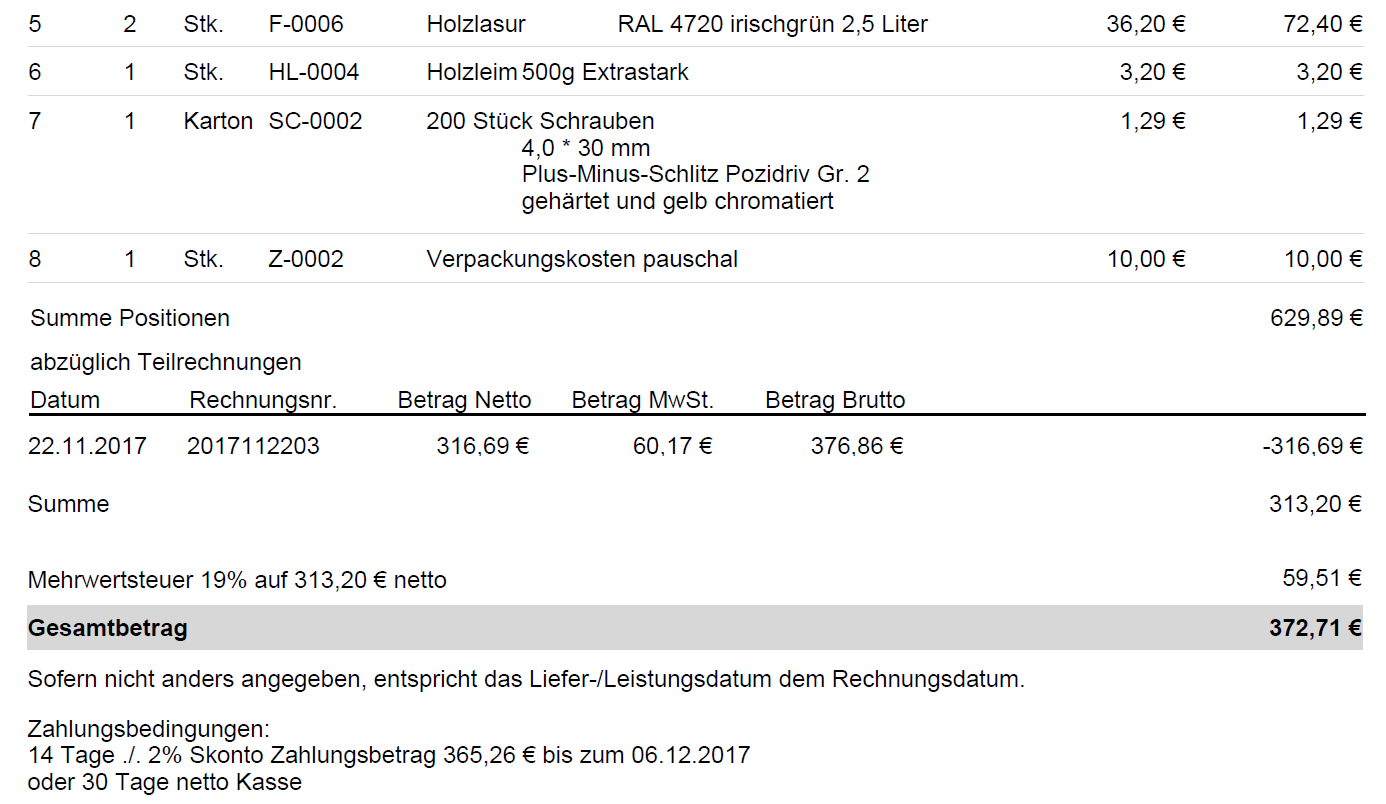
Task: Click the Betrag Netto column header
Action: pos(464,401)
